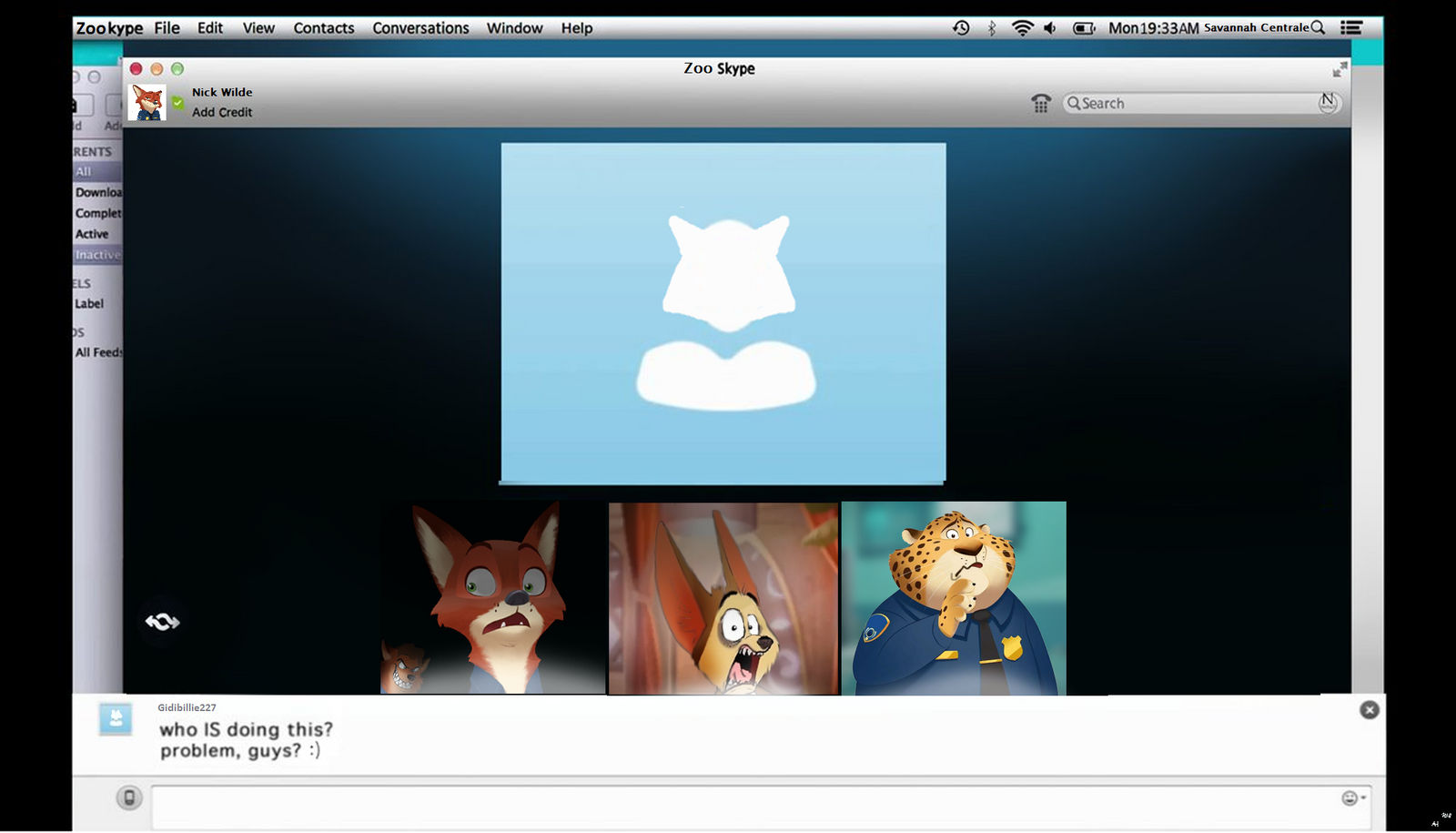The width and height of the screenshot is (1456, 833).
Task: Open the dial pad phone icon
Action: click(1041, 103)
